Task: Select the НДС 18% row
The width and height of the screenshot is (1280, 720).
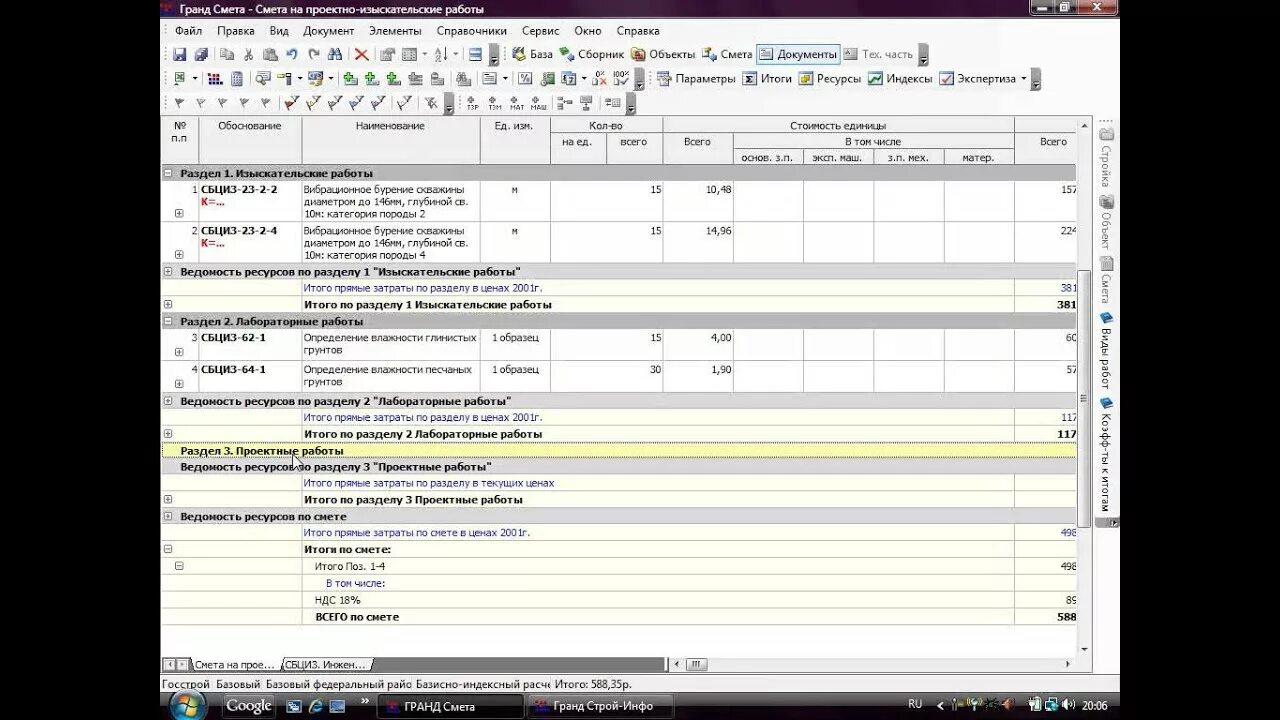Action: 619,600
